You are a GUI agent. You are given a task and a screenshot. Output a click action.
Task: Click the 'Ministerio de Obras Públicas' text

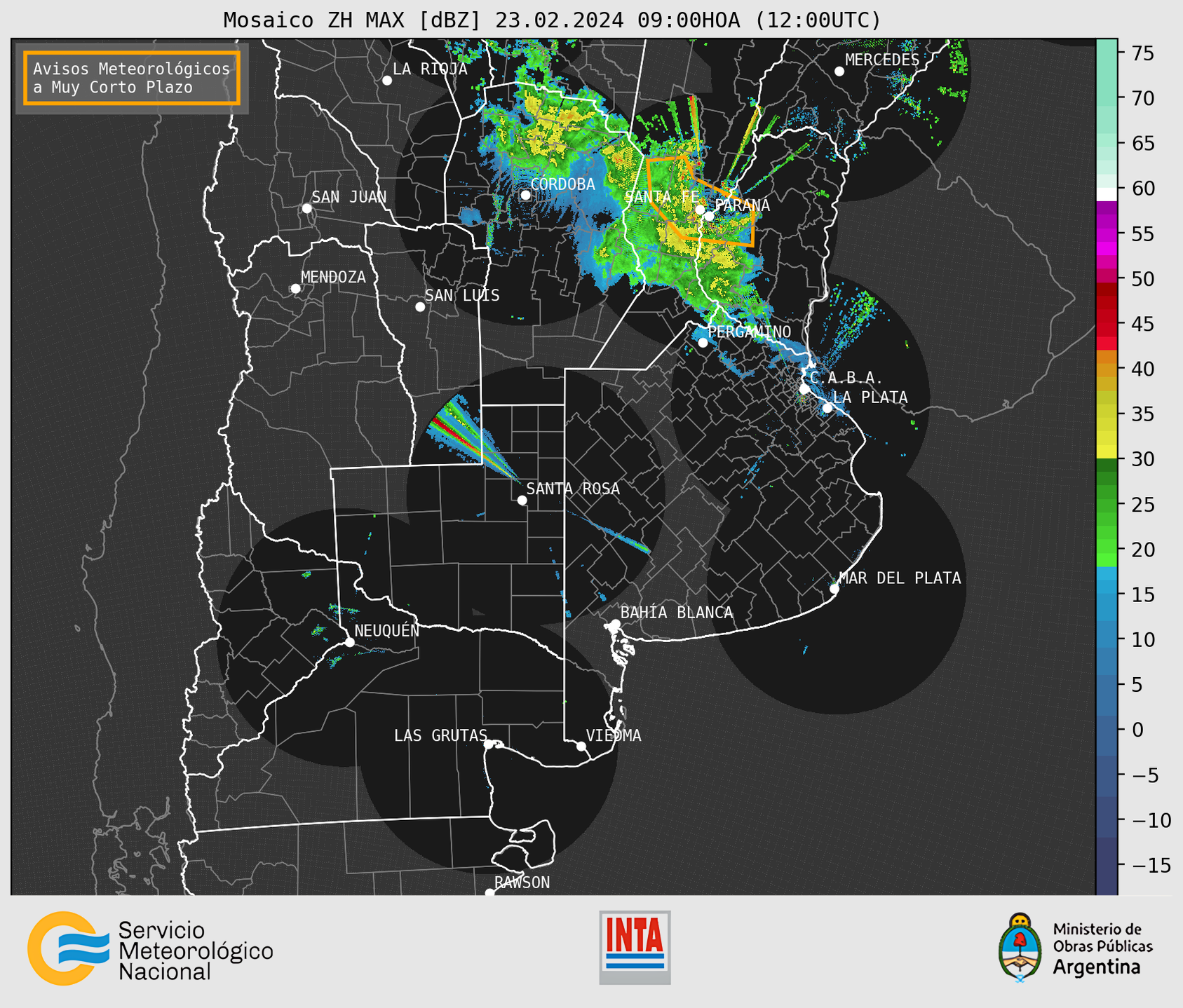coord(1102,938)
